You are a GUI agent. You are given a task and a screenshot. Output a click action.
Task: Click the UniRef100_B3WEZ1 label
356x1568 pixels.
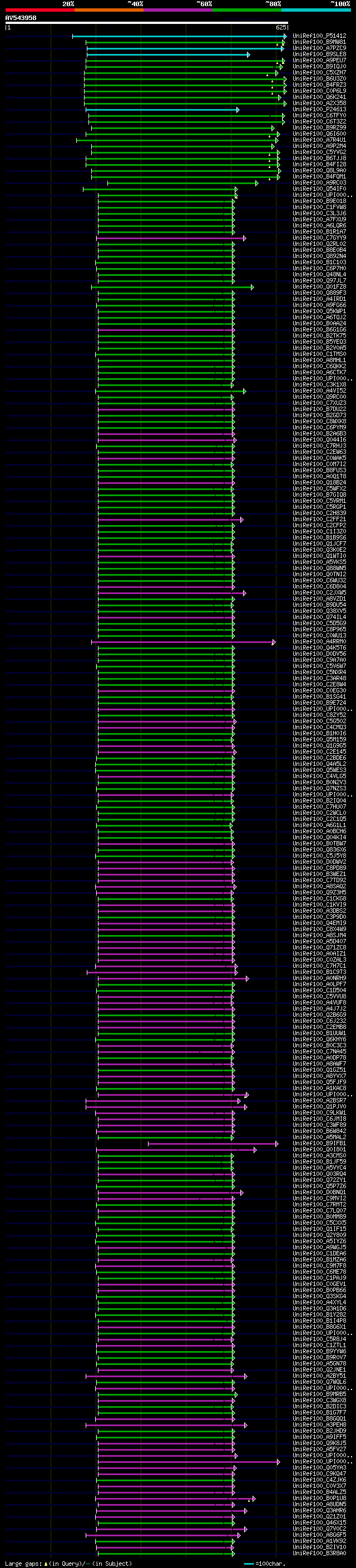tap(319, 875)
